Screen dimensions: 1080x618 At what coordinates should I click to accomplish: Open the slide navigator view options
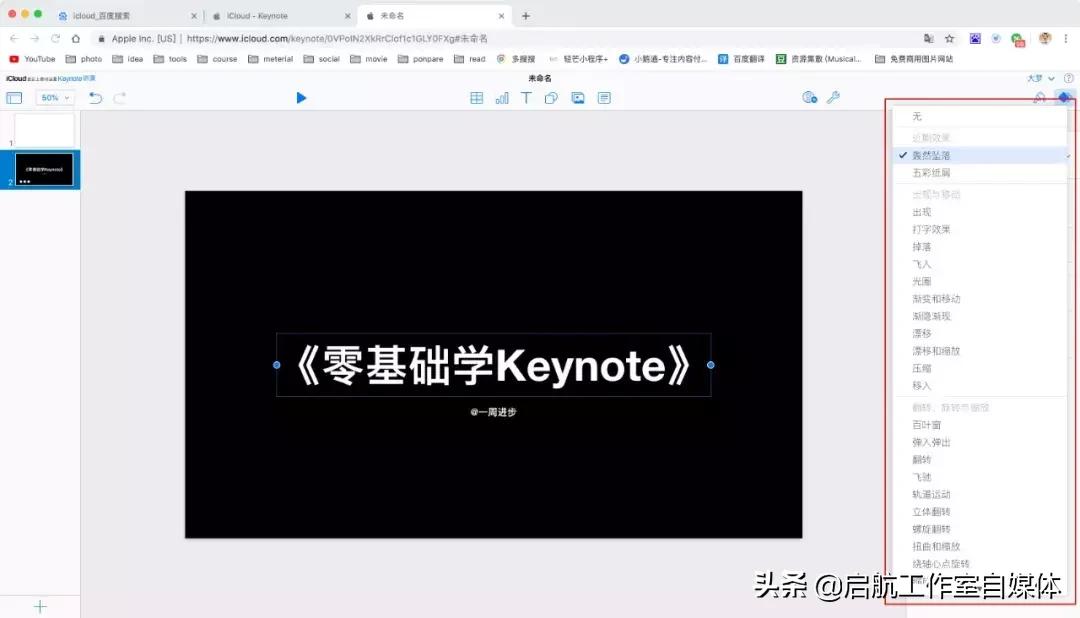pos(14,97)
